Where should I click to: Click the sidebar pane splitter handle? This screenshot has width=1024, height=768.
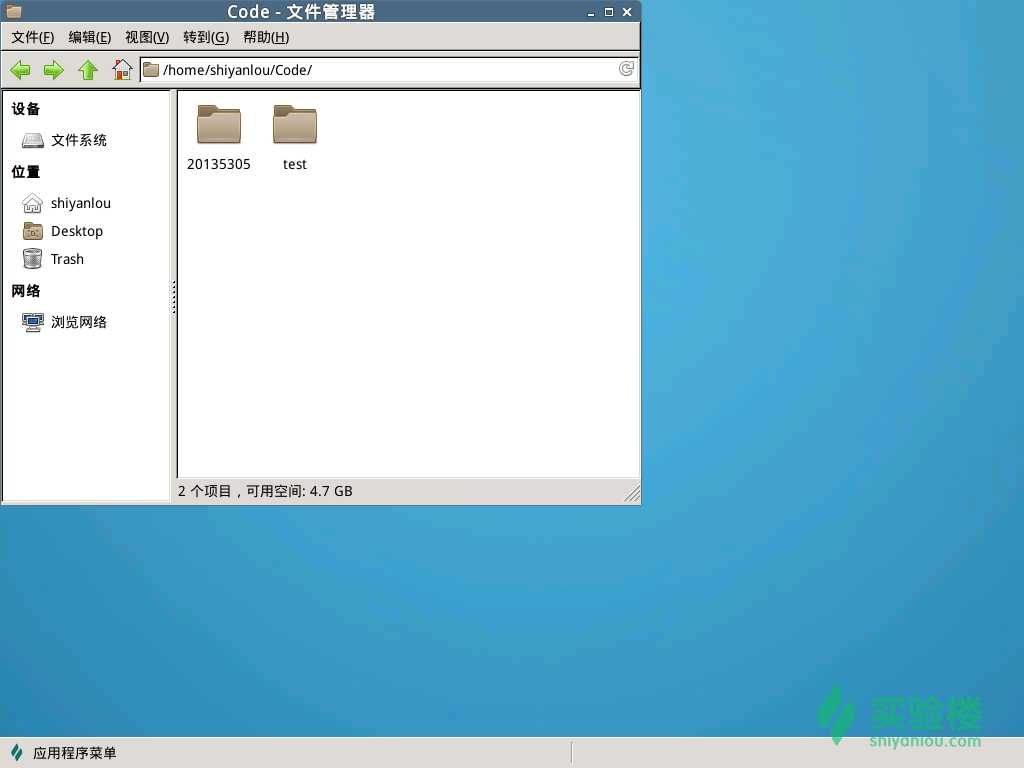[x=174, y=297]
